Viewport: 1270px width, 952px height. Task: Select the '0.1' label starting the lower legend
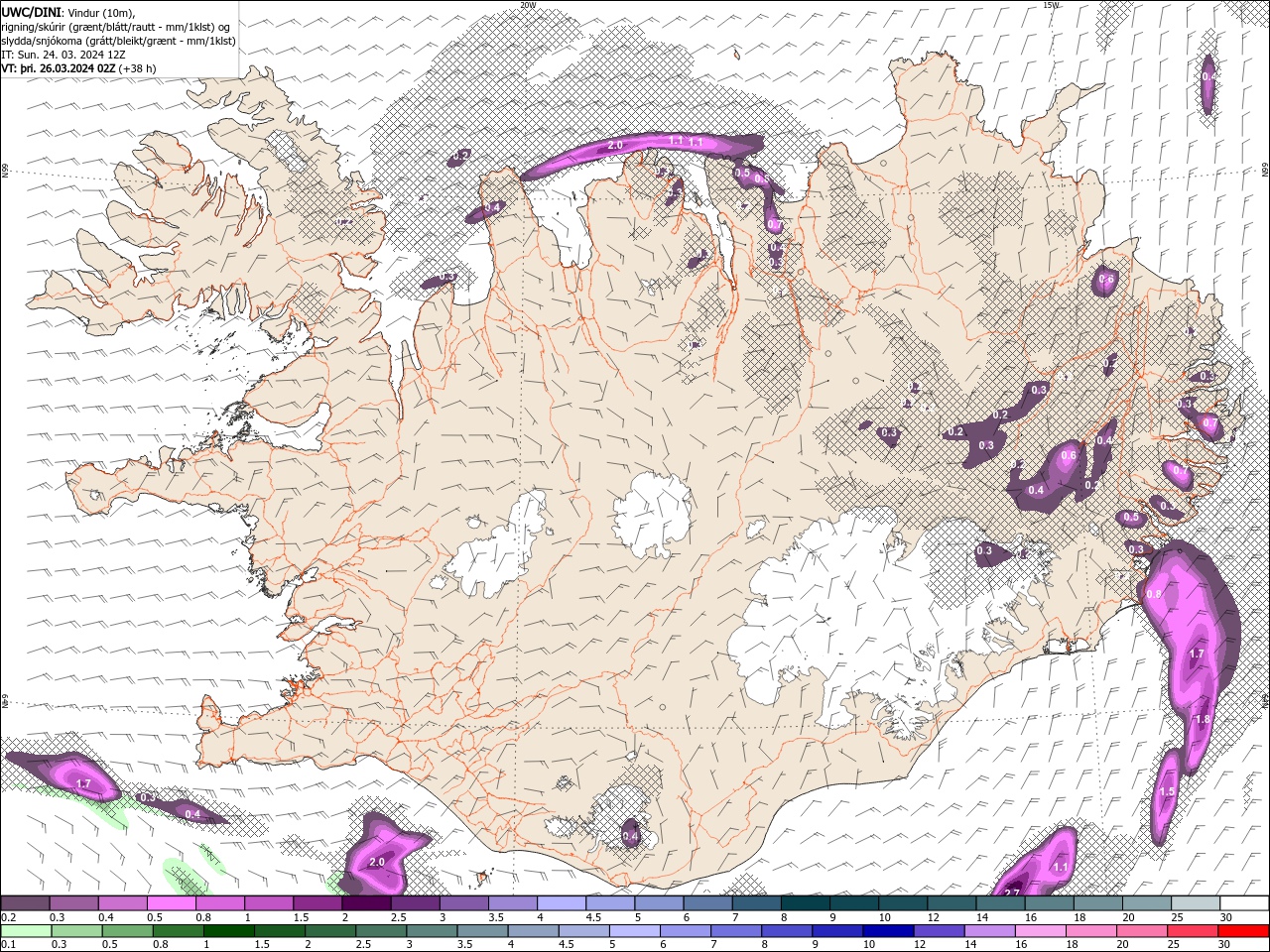(9, 946)
